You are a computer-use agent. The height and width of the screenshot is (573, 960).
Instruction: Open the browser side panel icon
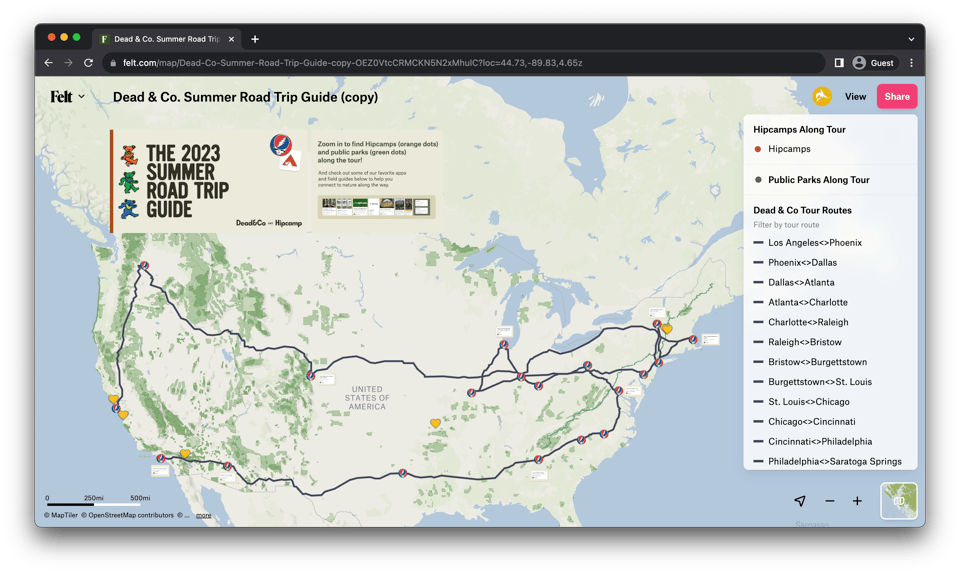pos(839,63)
